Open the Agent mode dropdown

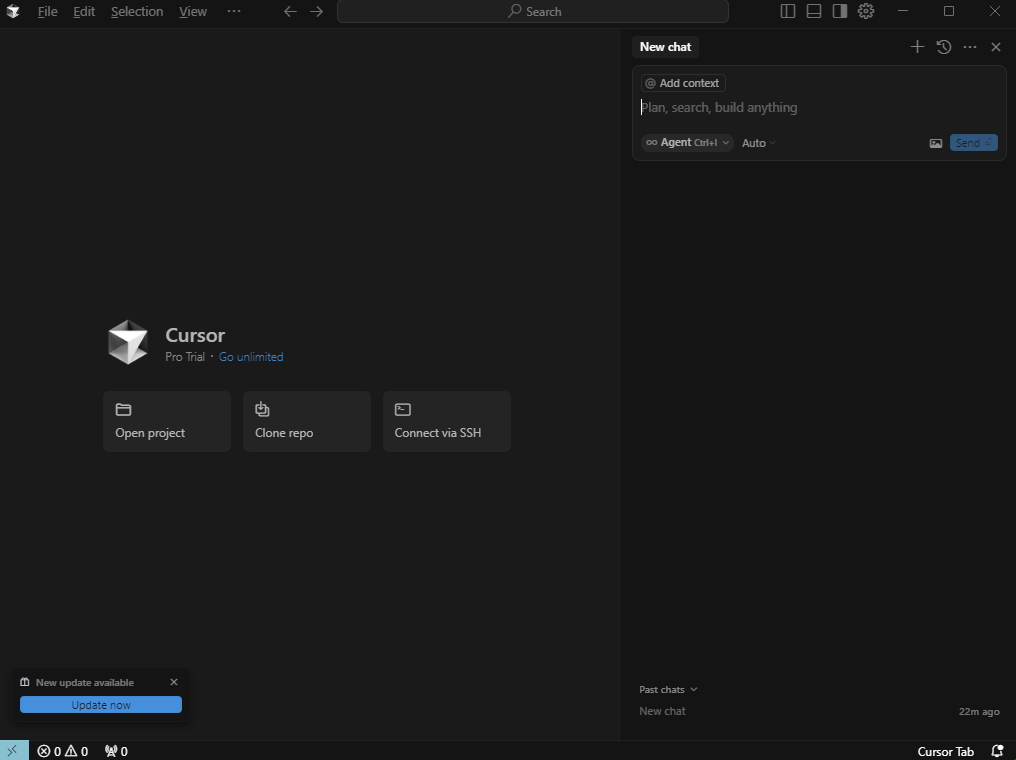pos(687,143)
